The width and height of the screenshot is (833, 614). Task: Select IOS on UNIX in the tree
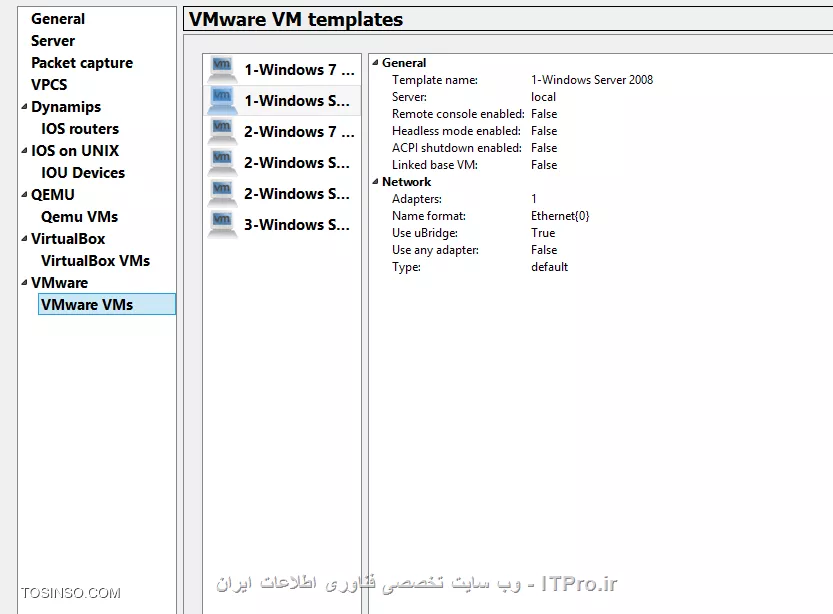pos(75,151)
